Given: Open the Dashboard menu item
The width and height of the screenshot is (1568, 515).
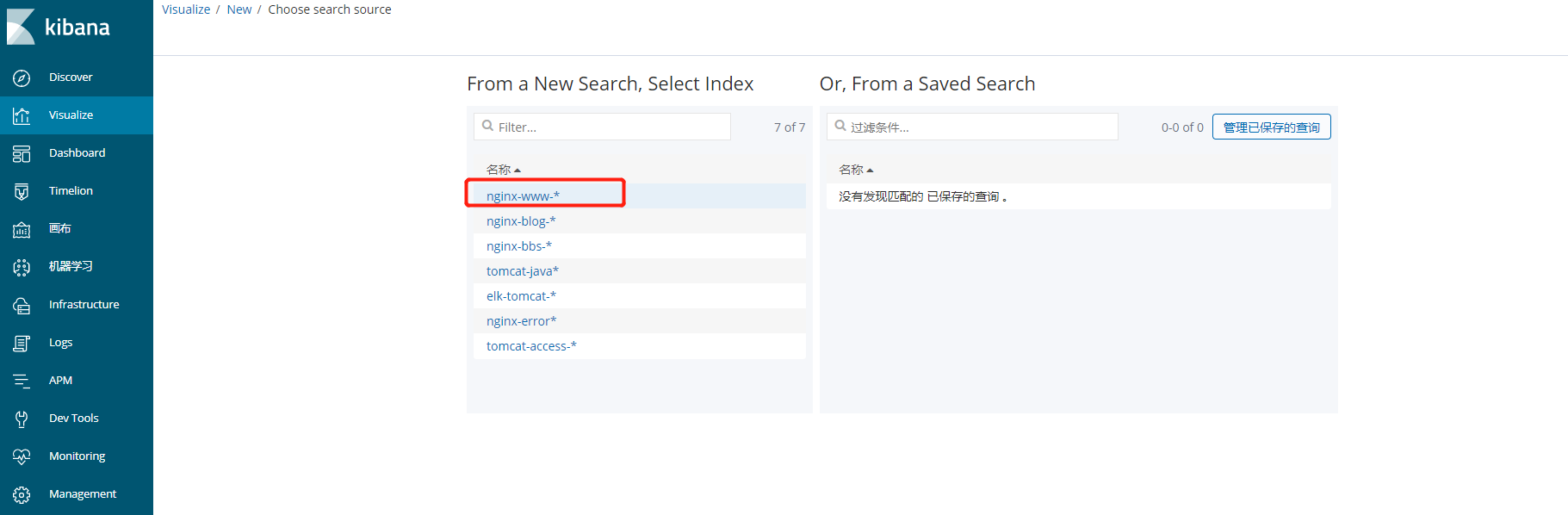Looking at the screenshot, I should [77, 152].
